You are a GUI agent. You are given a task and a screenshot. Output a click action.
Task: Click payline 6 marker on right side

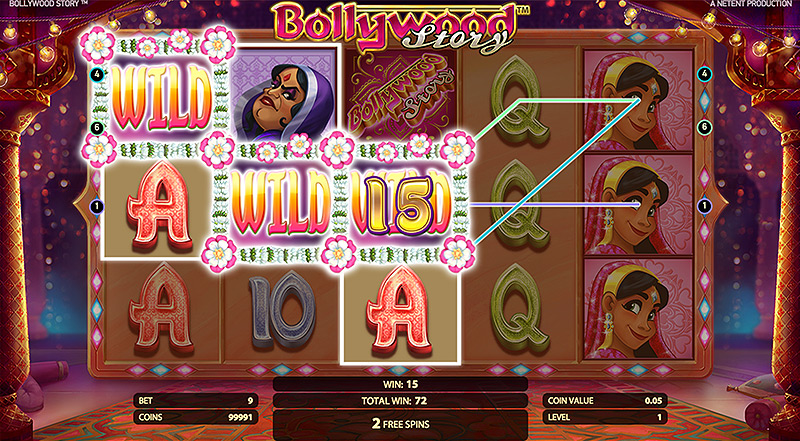pos(704,128)
